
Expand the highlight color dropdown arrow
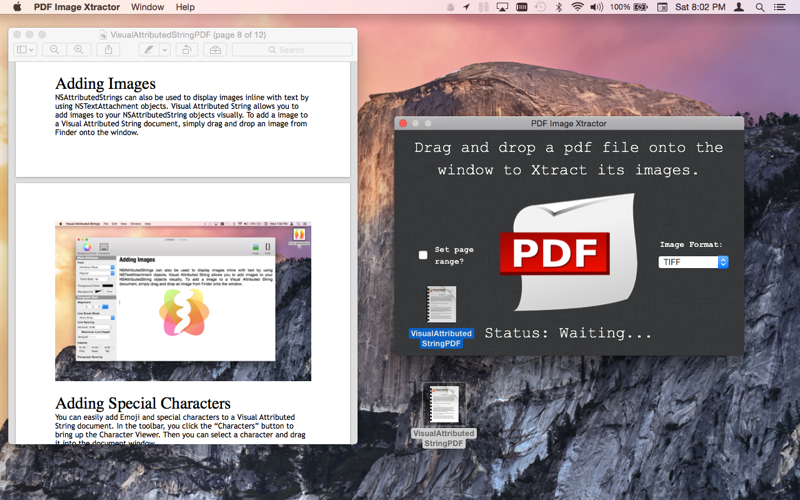[x=164, y=49]
